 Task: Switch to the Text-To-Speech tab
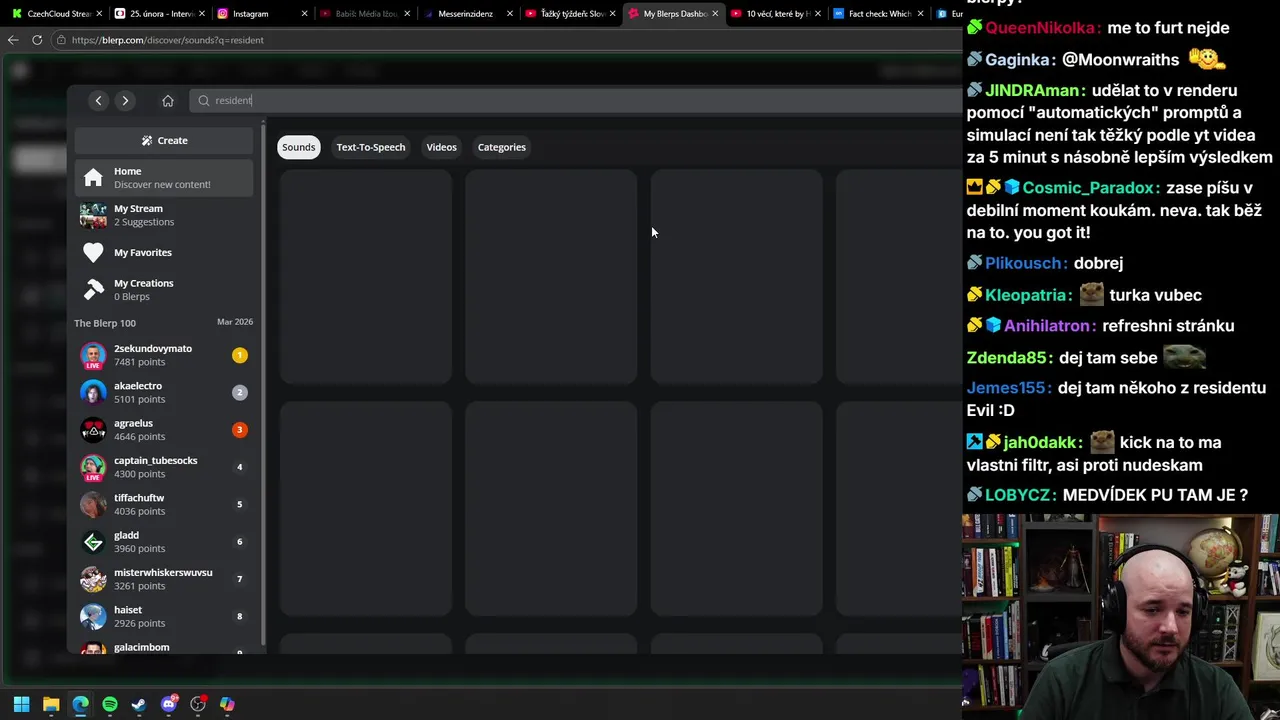[x=371, y=147]
